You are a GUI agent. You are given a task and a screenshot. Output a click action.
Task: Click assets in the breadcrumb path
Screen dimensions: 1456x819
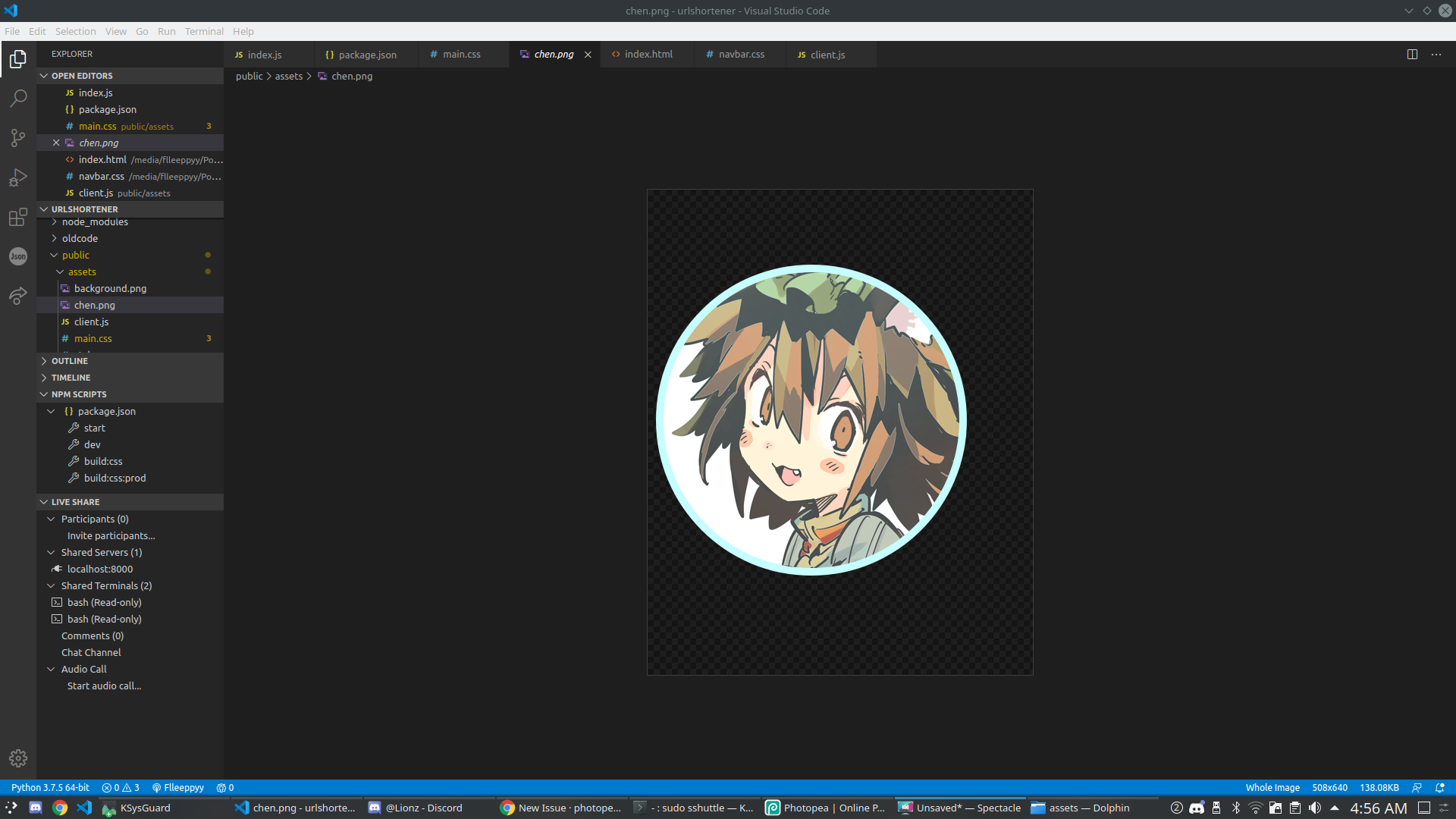click(x=288, y=77)
